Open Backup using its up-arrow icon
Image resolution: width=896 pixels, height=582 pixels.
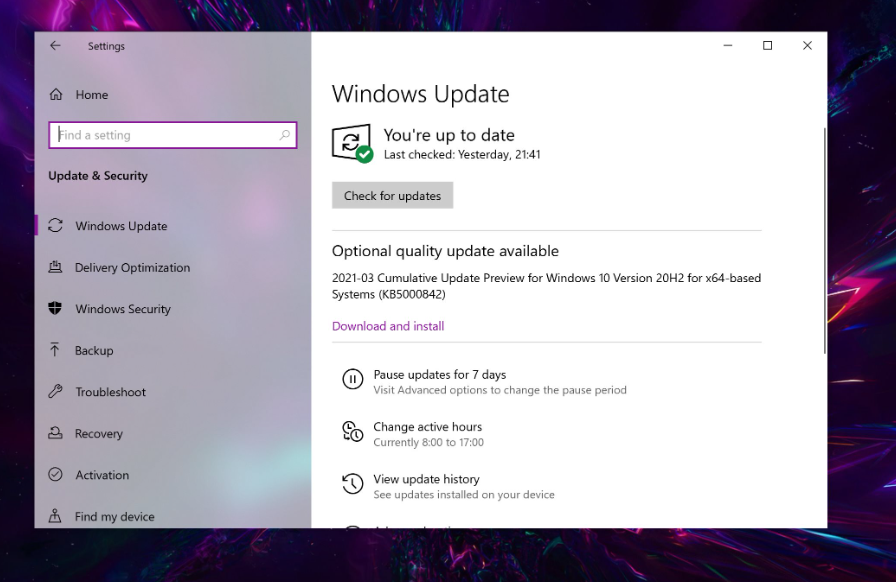click(x=55, y=350)
